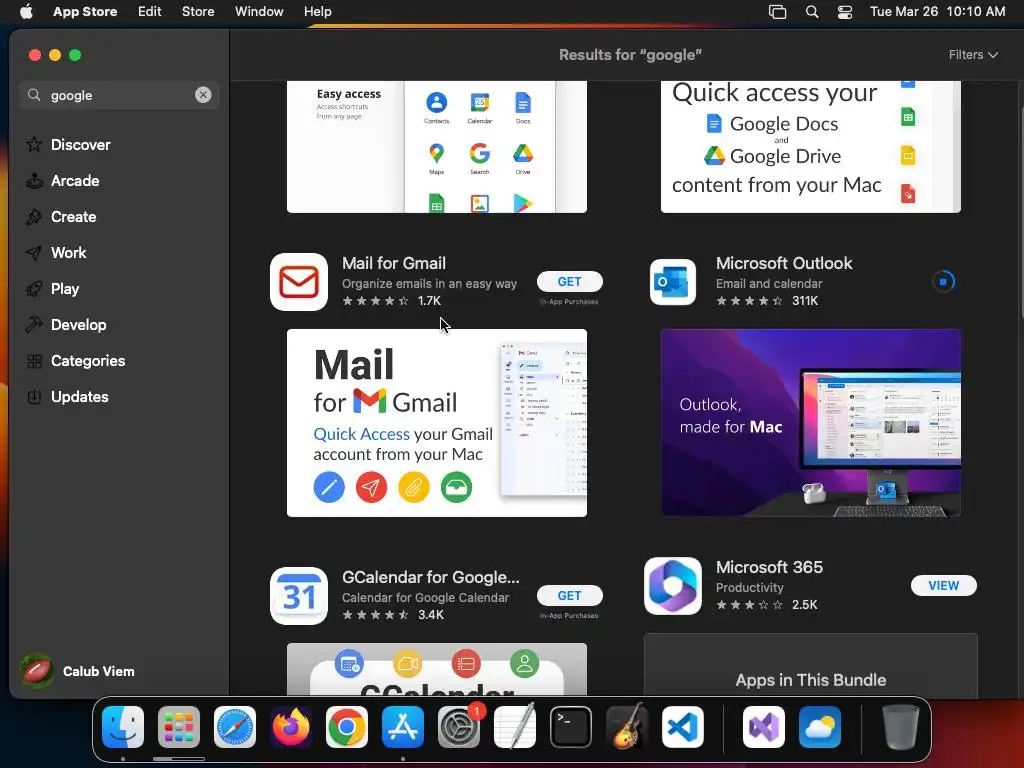Screen dimensions: 1024x768
Task: Clear the google search field
Action: coord(203,95)
